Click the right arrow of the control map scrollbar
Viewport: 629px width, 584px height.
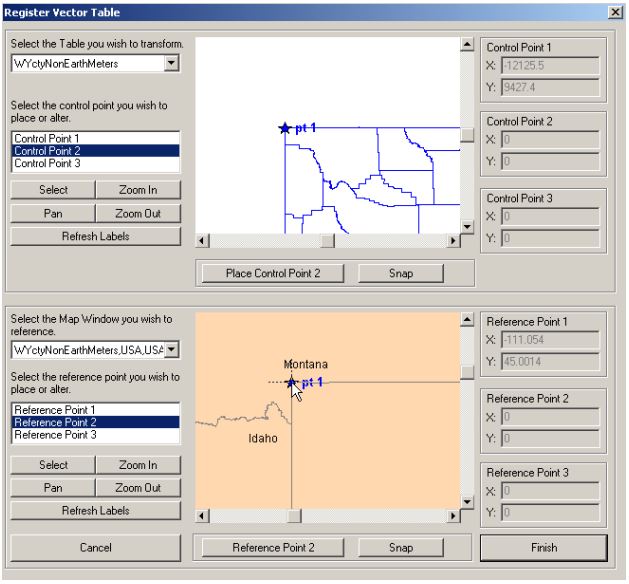453,241
